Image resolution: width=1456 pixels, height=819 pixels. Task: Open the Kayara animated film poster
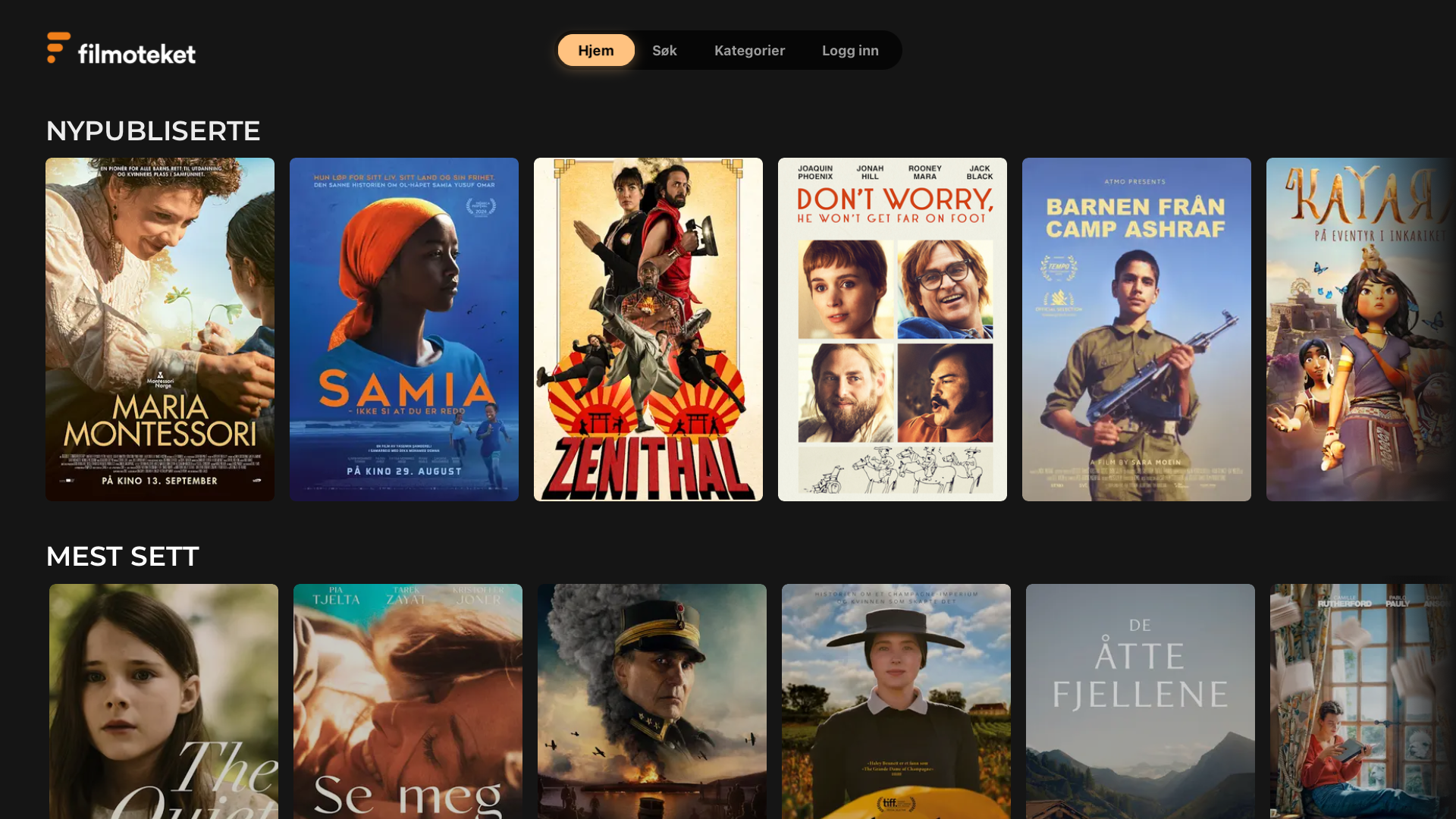coord(1361,329)
